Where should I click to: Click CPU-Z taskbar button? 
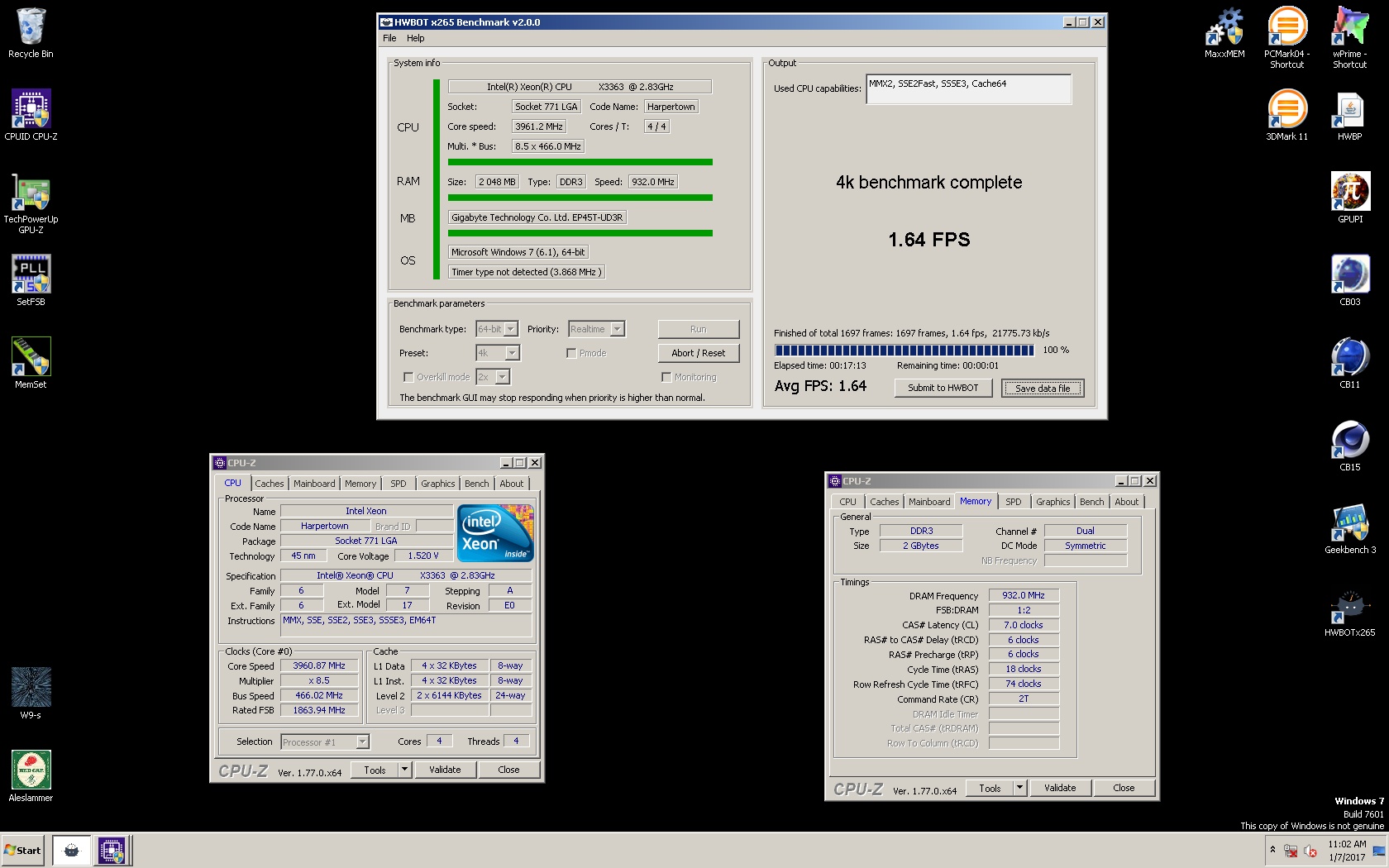(x=112, y=850)
